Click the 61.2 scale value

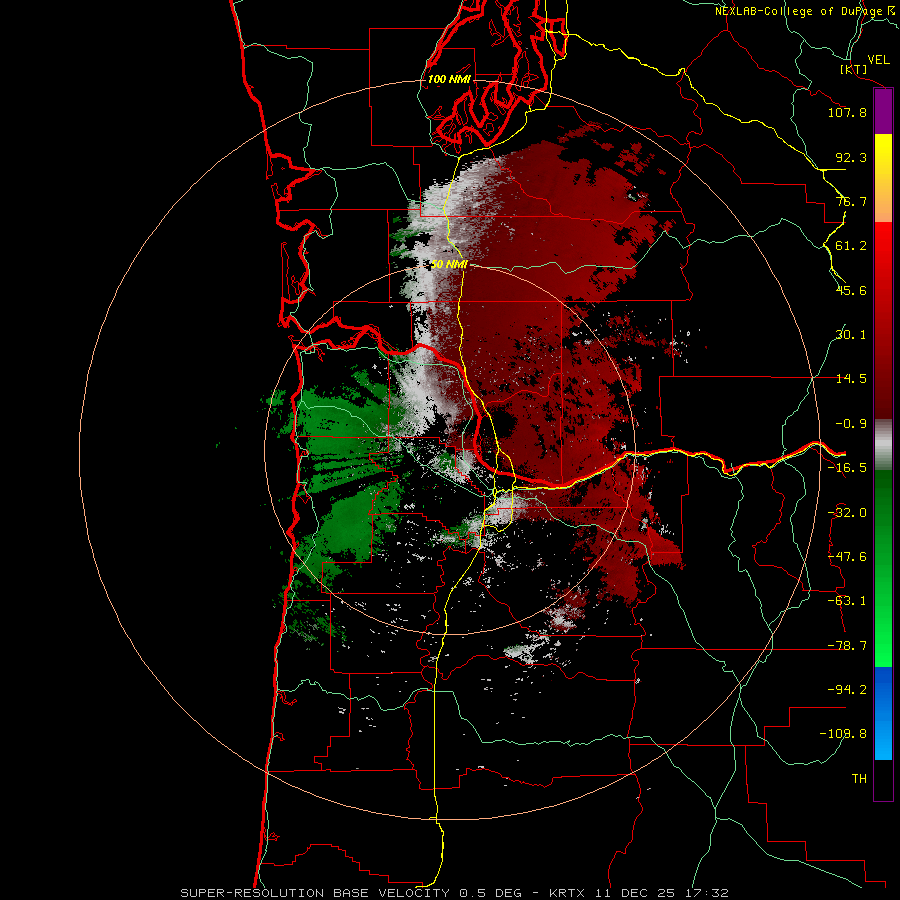click(x=851, y=246)
